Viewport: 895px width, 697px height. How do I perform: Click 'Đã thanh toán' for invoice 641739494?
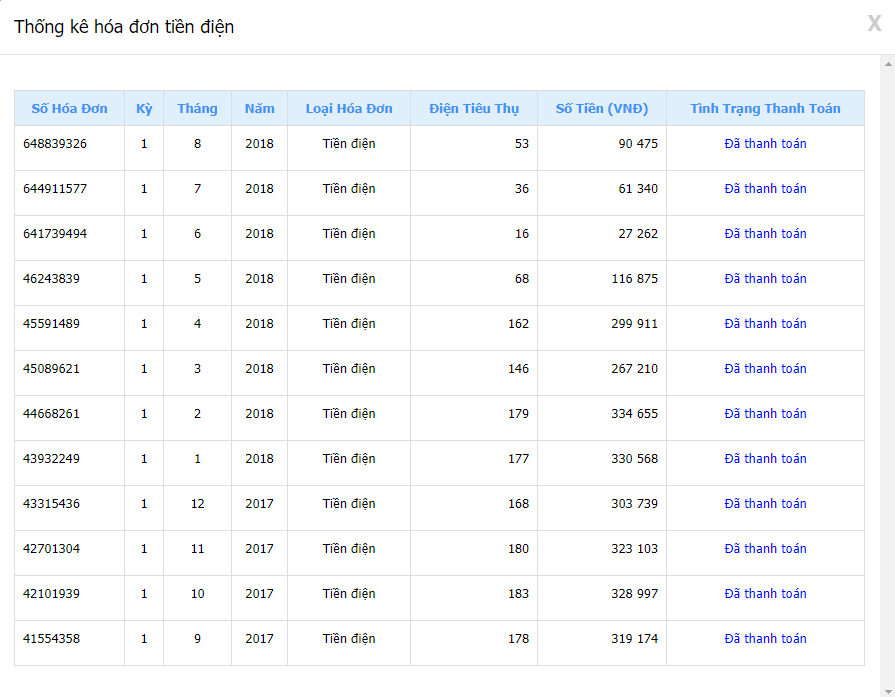pyautogui.click(x=765, y=234)
